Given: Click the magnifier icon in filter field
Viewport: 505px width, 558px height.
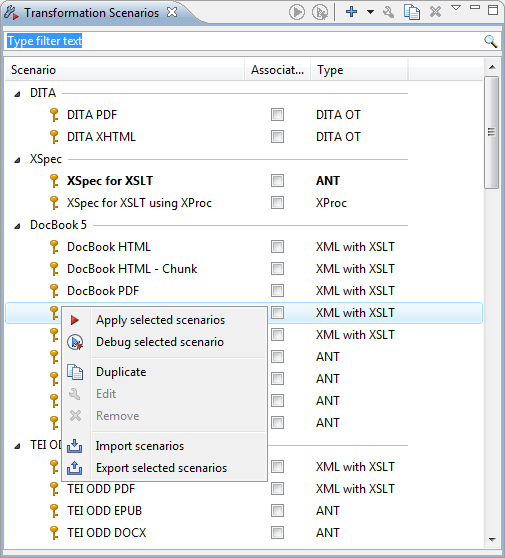Looking at the screenshot, I should tap(490, 41).
